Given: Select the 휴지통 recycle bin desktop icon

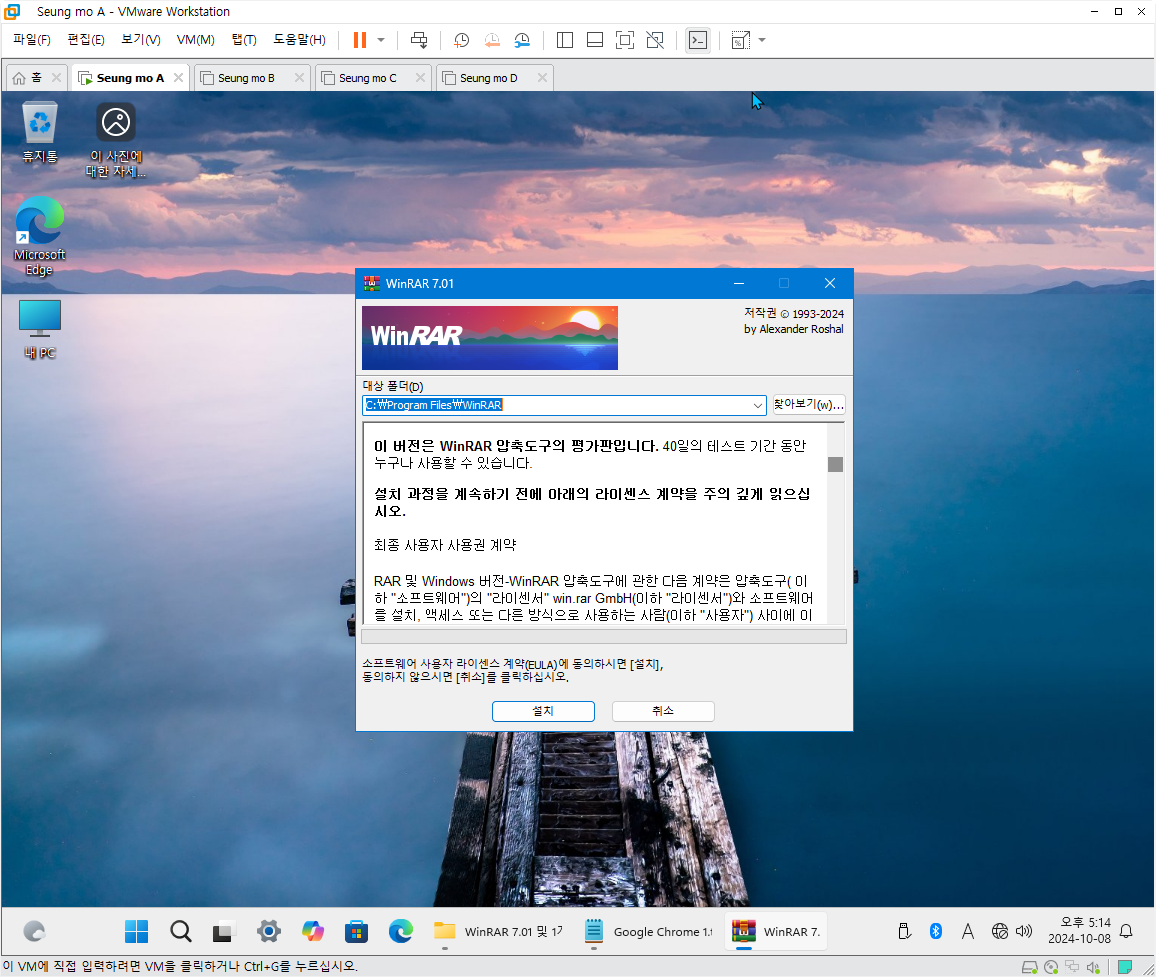Looking at the screenshot, I should point(40,133).
